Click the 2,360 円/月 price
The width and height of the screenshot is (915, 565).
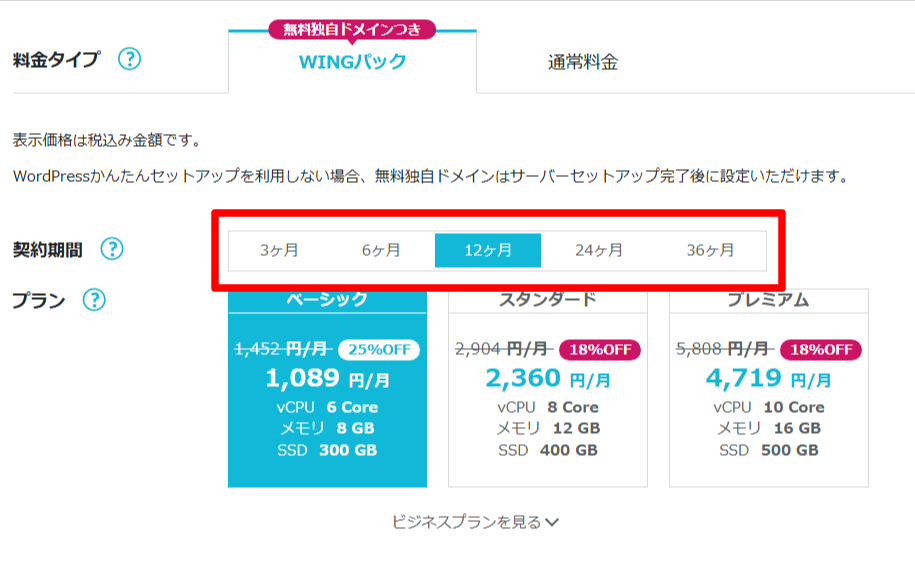[547, 378]
